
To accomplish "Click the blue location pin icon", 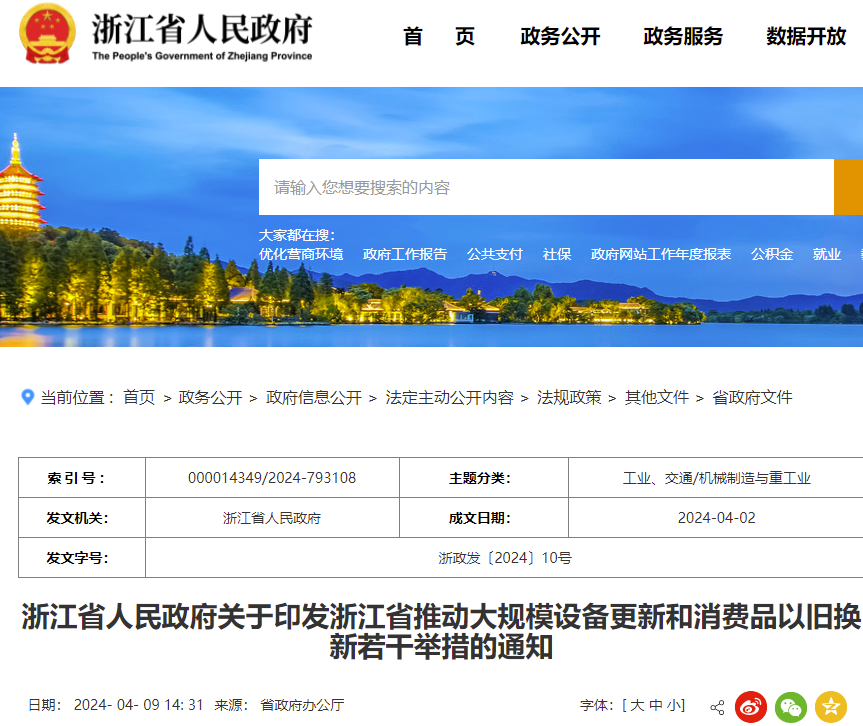I will (x=28, y=397).
